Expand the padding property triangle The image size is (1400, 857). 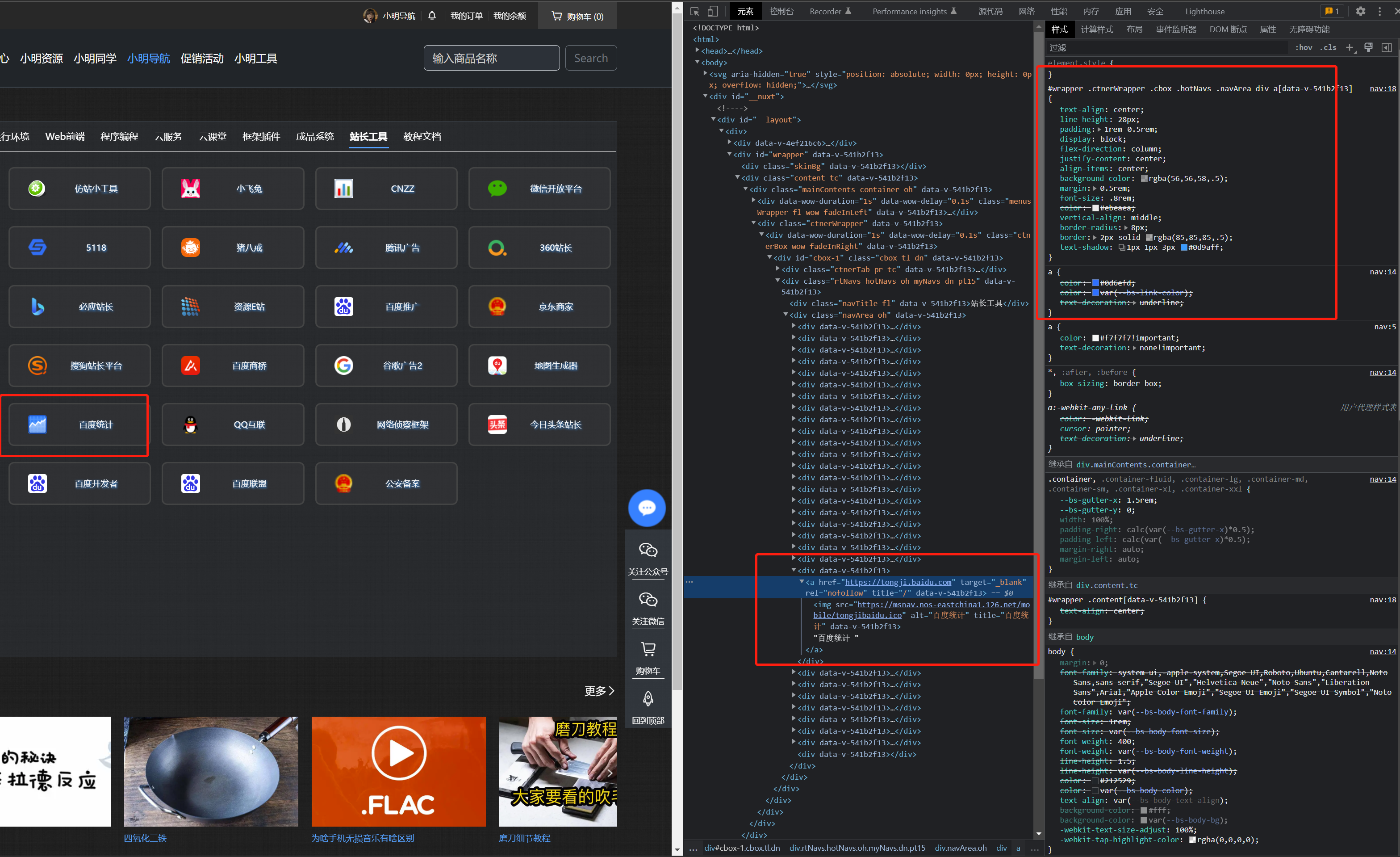[1099, 130]
